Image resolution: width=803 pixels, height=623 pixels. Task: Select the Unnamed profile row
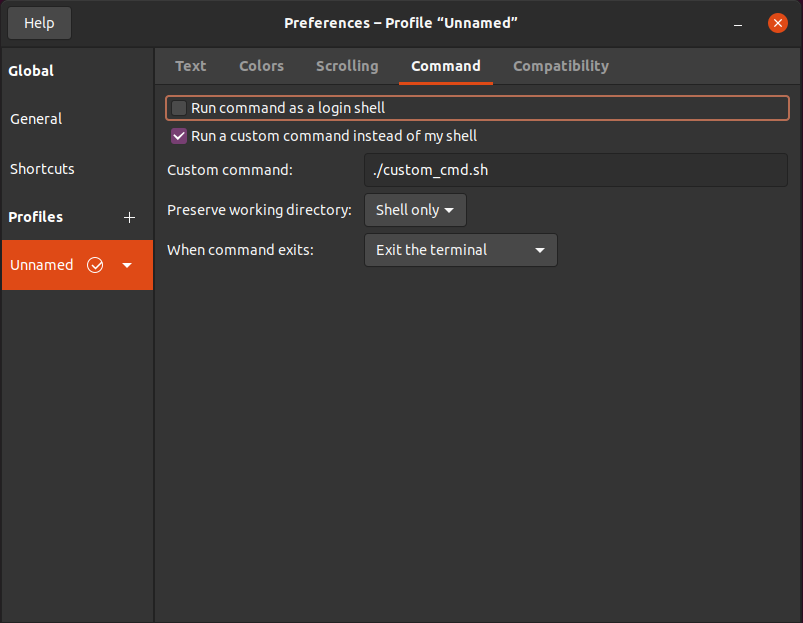(77, 265)
